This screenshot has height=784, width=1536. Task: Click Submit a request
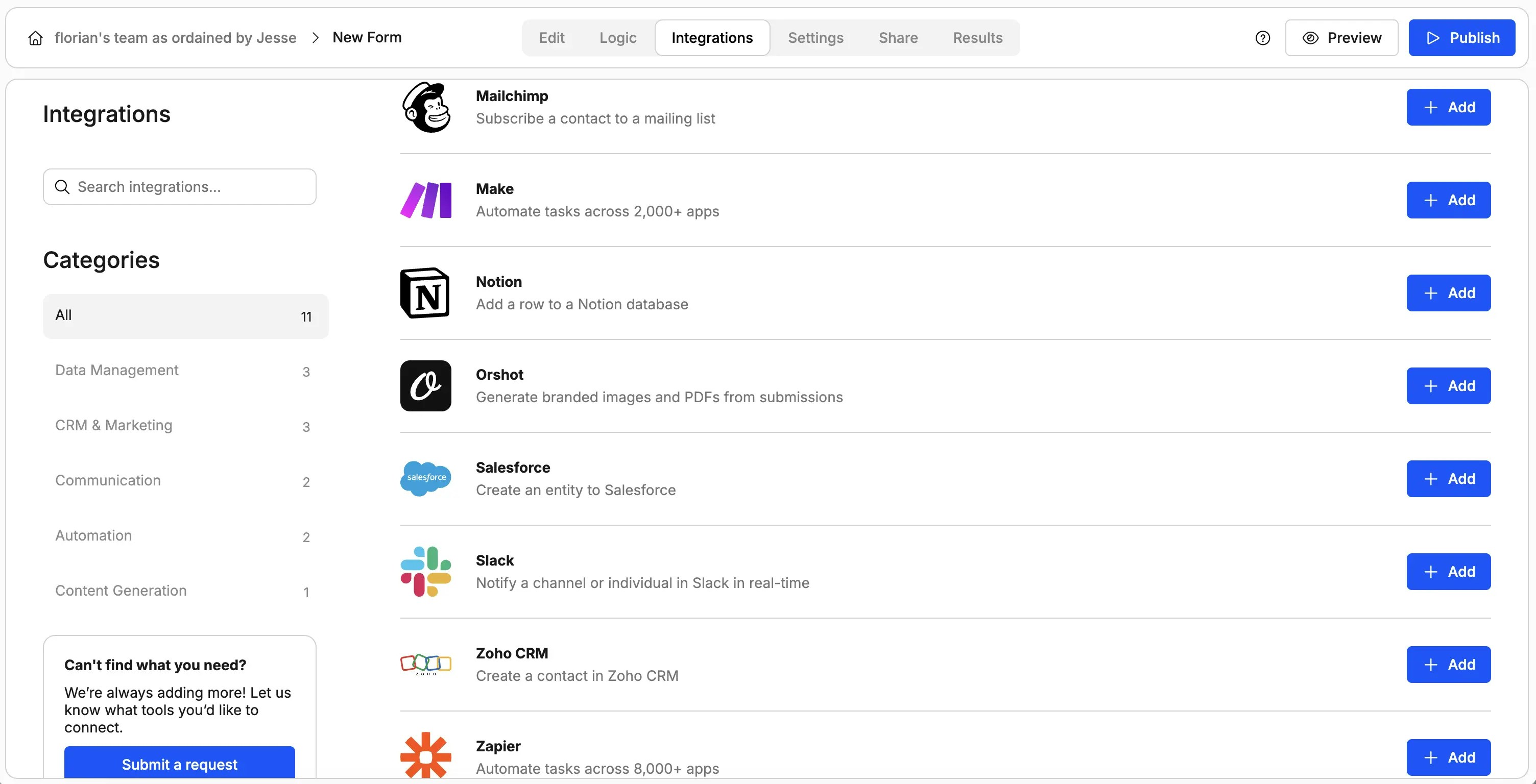tap(179, 764)
